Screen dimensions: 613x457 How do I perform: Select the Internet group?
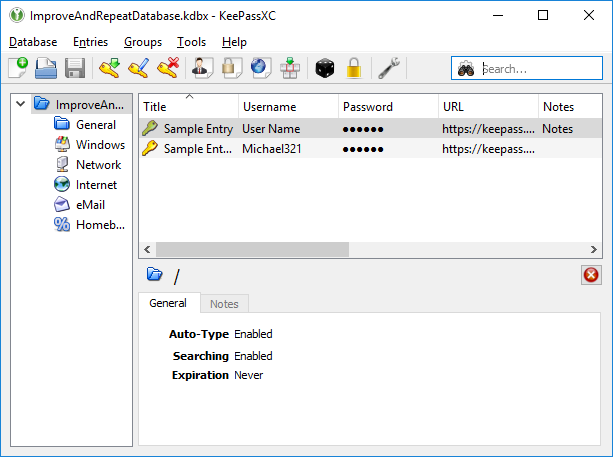click(85, 185)
